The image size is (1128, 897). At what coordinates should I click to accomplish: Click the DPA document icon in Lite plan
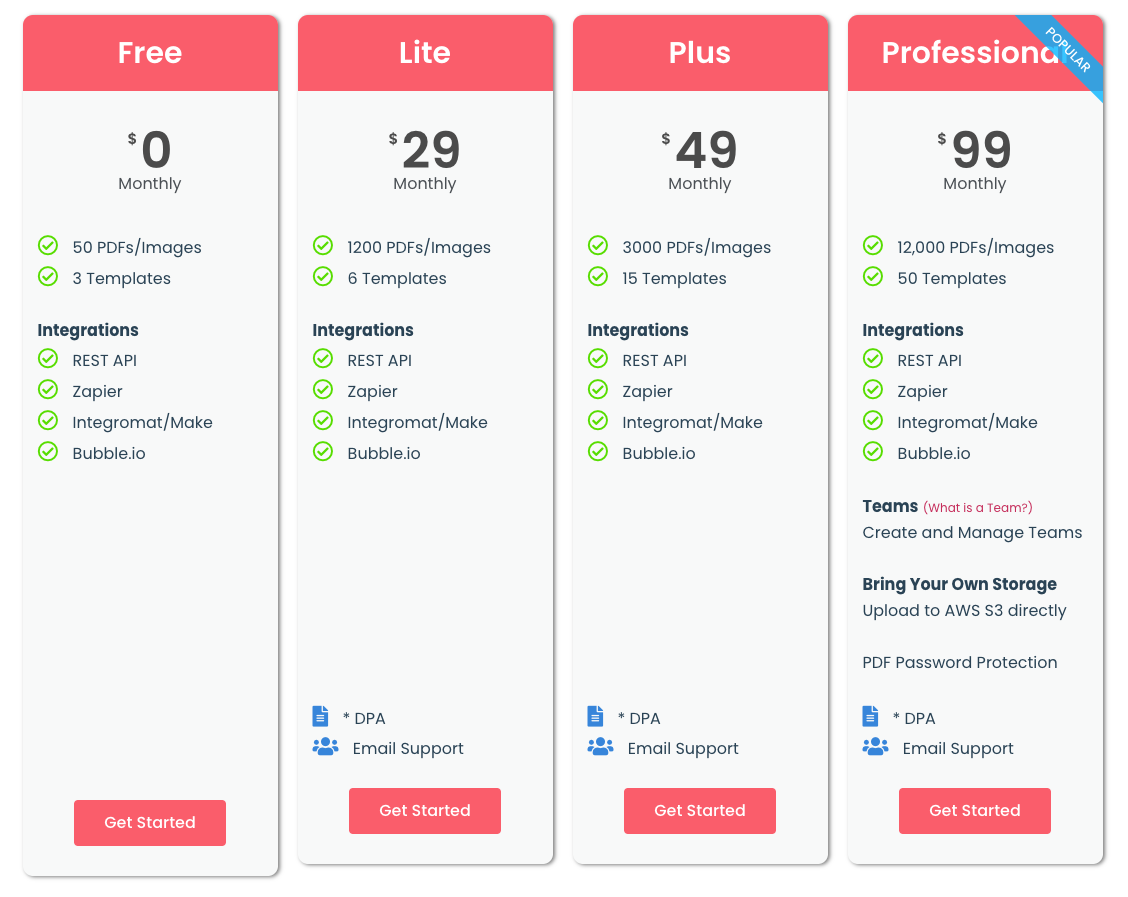pos(321,716)
